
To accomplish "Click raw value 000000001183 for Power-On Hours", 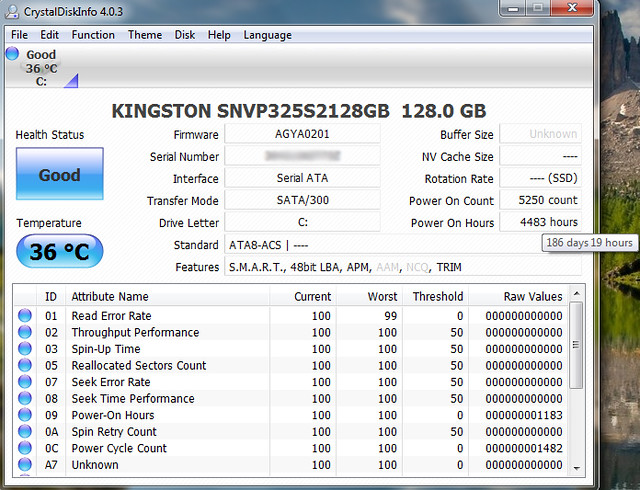I will click(x=524, y=415).
